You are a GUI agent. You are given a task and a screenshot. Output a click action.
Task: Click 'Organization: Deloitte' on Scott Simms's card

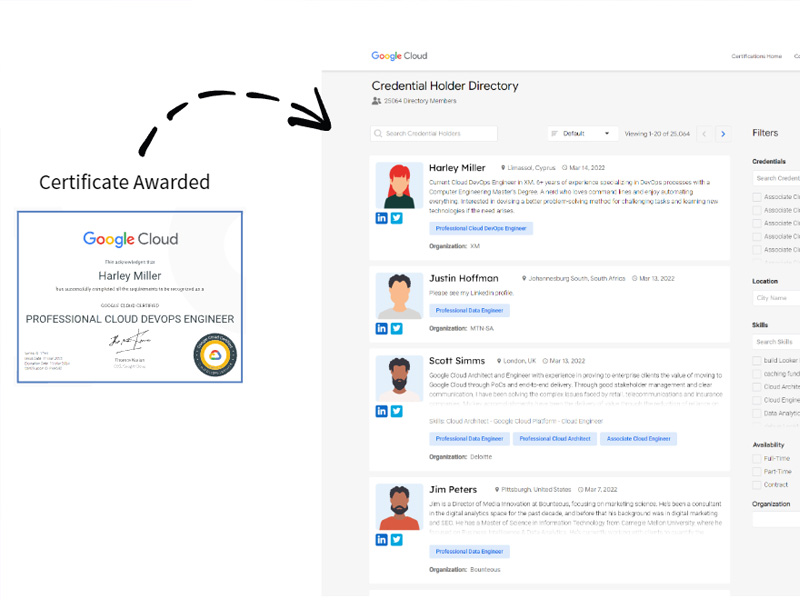[461, 457]
